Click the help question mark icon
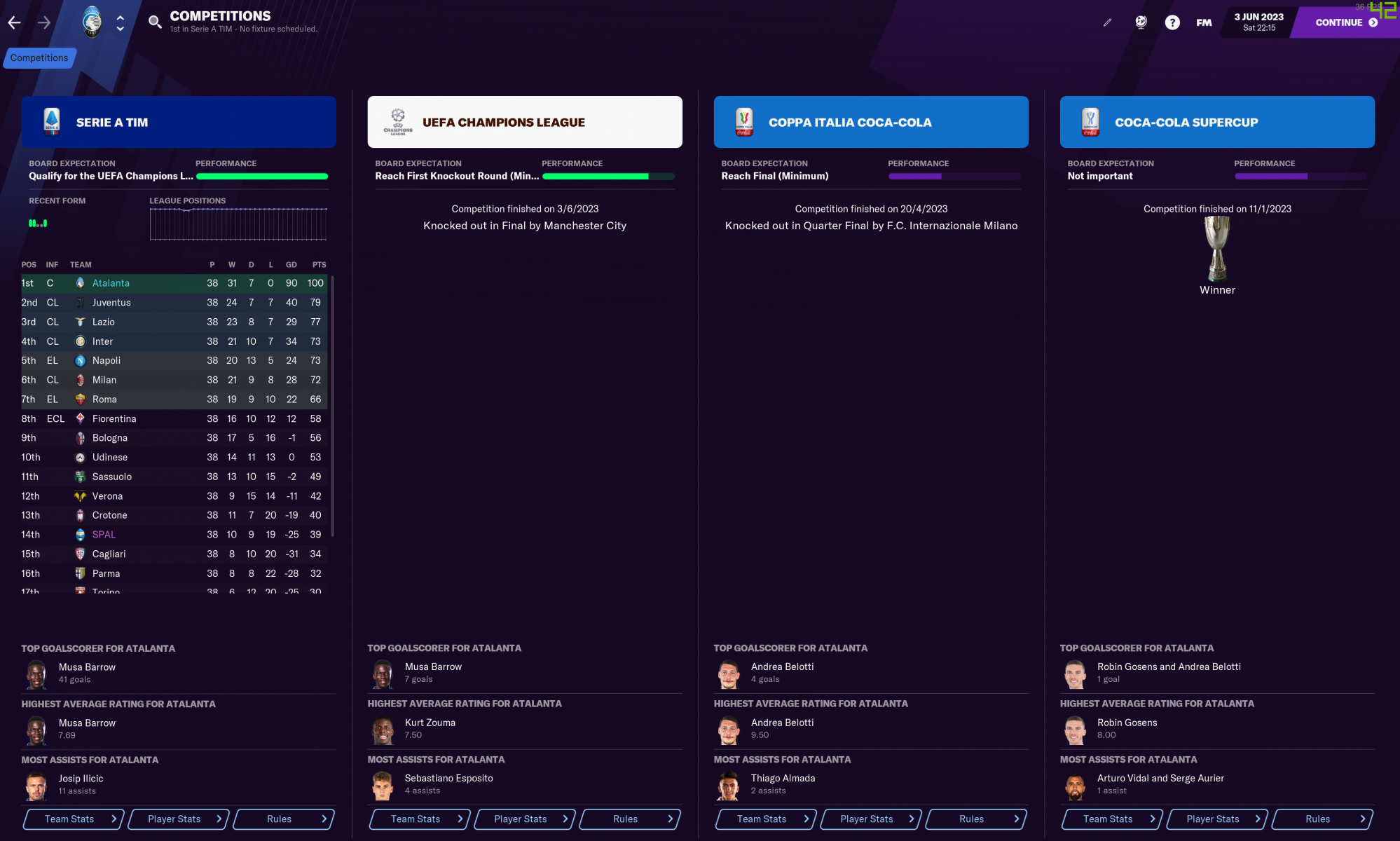 click(x=1172, y=22)
